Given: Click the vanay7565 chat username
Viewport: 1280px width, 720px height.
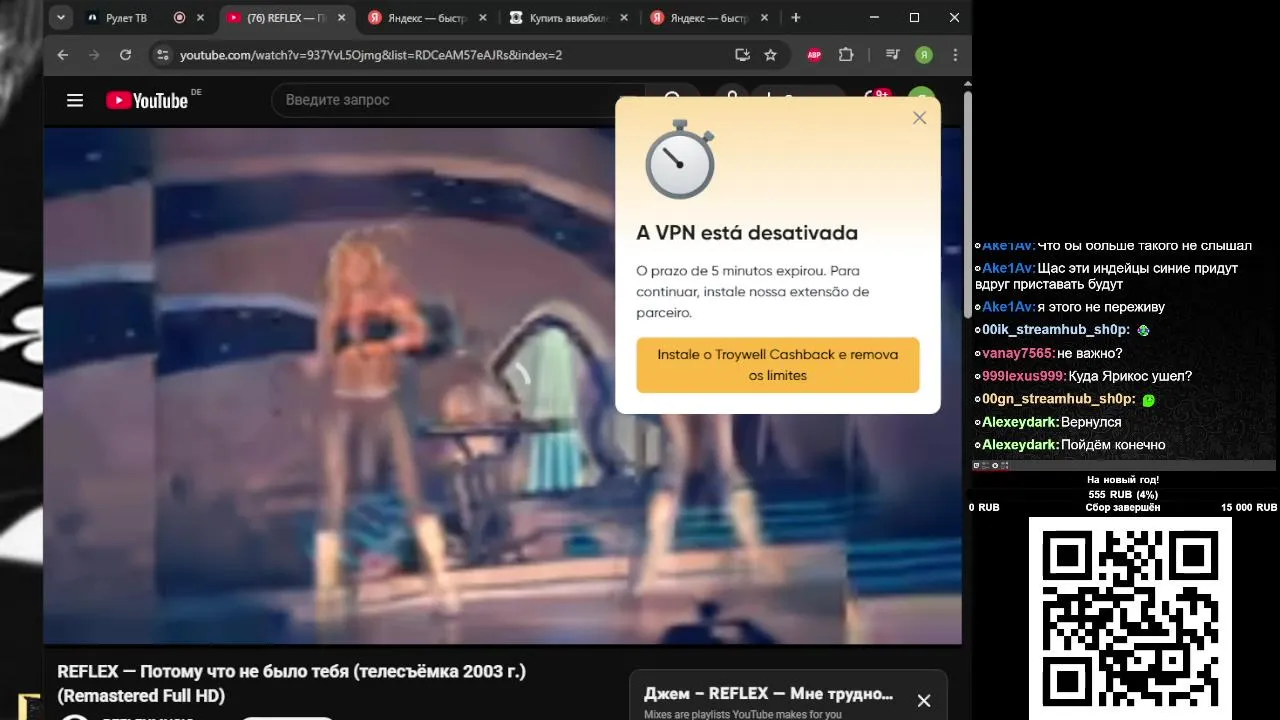Looking at the screenshot, I should coord(1017,353).
